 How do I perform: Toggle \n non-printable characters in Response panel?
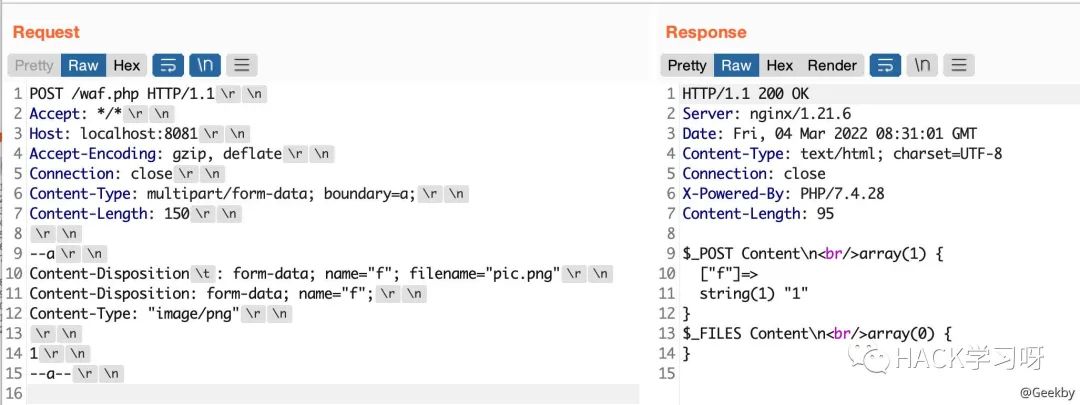coord(922,65)
